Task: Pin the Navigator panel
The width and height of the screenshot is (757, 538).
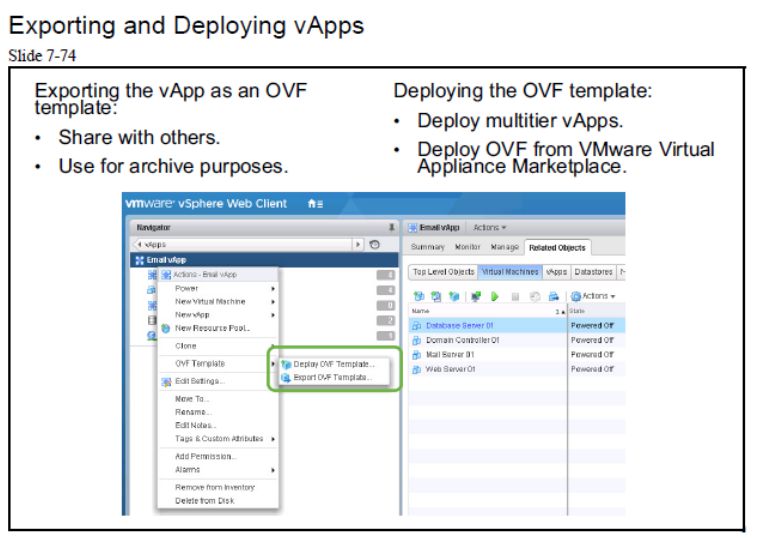Action: tap(392, 227)
